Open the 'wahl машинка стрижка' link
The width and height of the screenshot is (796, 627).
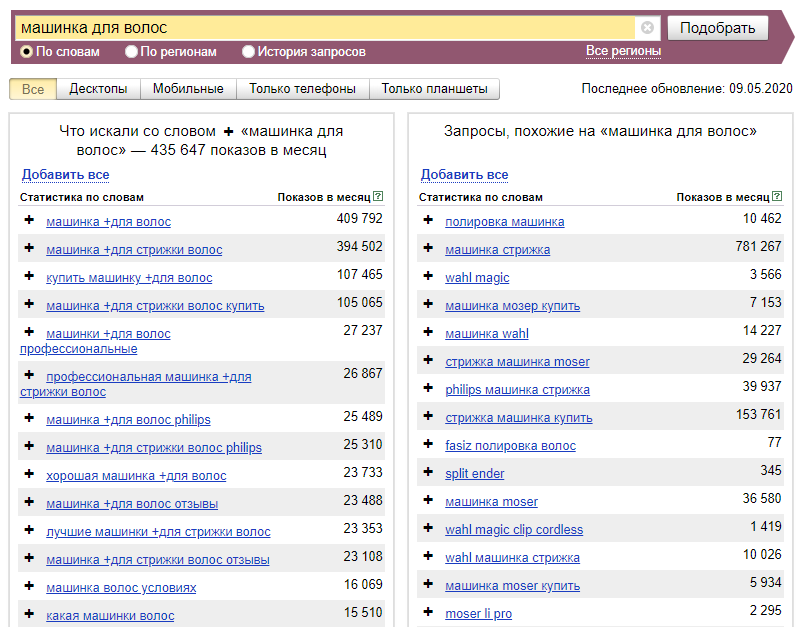tap(512, 557)
